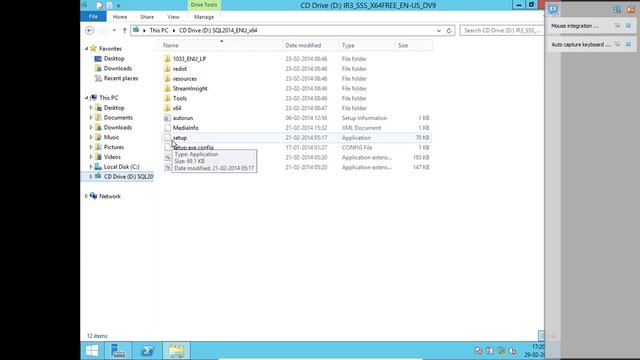Open the Windows Start button
The image size is (640, 360).
[92, 351]
